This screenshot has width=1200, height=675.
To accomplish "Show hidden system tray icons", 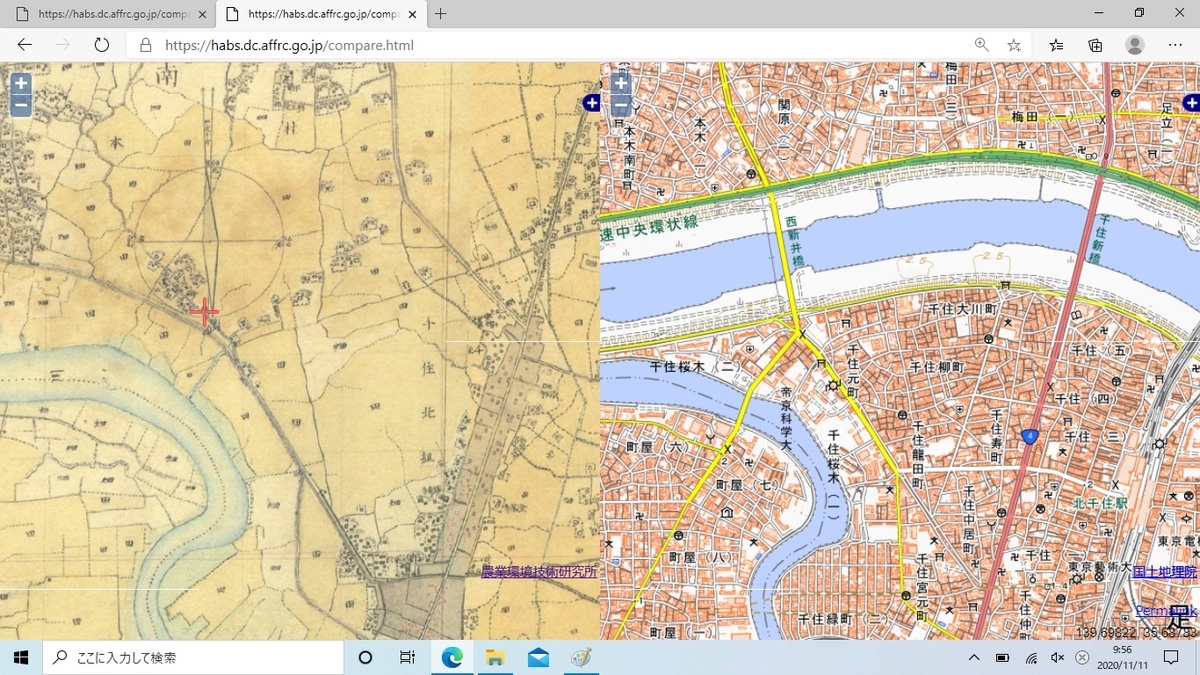I will click(975, 657).
